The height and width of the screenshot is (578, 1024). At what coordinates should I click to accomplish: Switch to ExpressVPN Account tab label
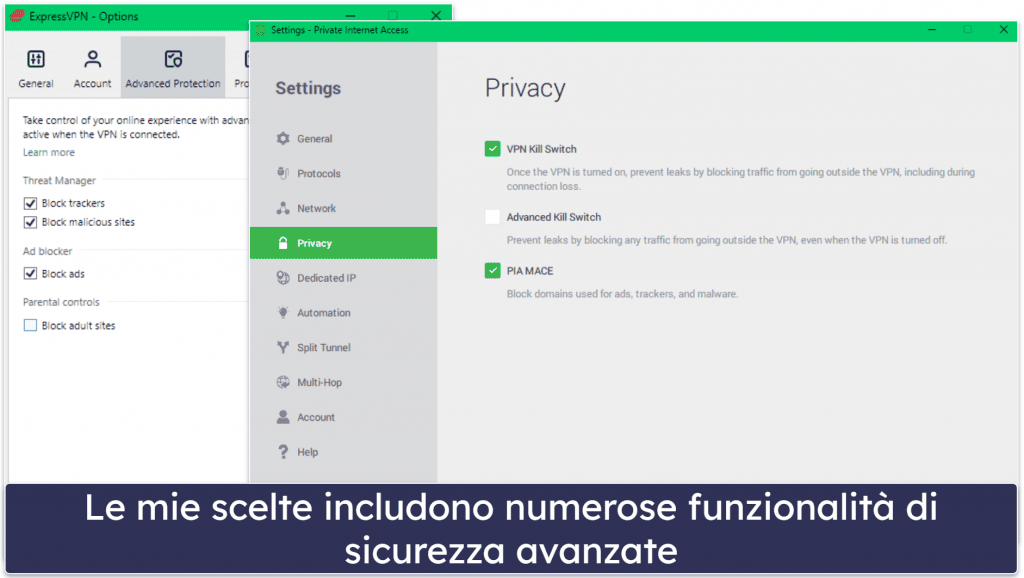(x=93, y=84)
